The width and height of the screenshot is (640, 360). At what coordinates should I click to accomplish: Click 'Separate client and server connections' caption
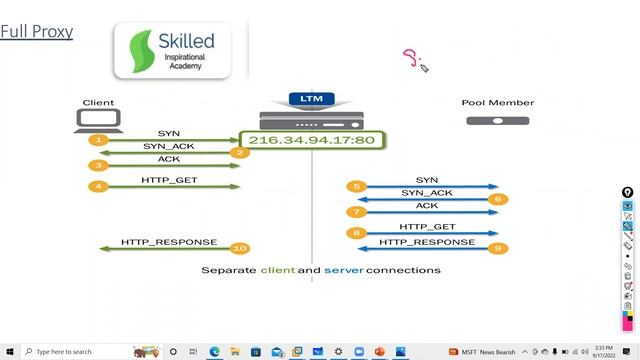(x=321, y=270)
